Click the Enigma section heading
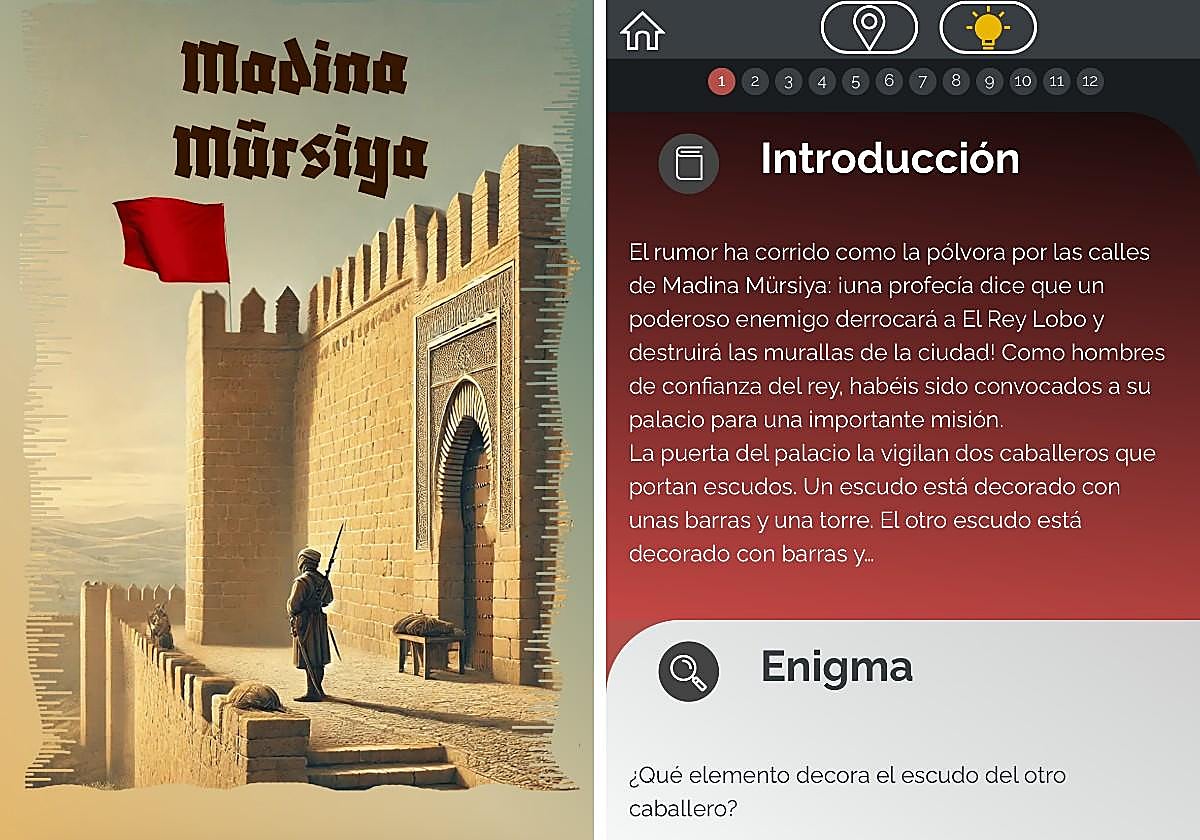The height and width of the screenshot is (840, 1200). coord(837,667)
